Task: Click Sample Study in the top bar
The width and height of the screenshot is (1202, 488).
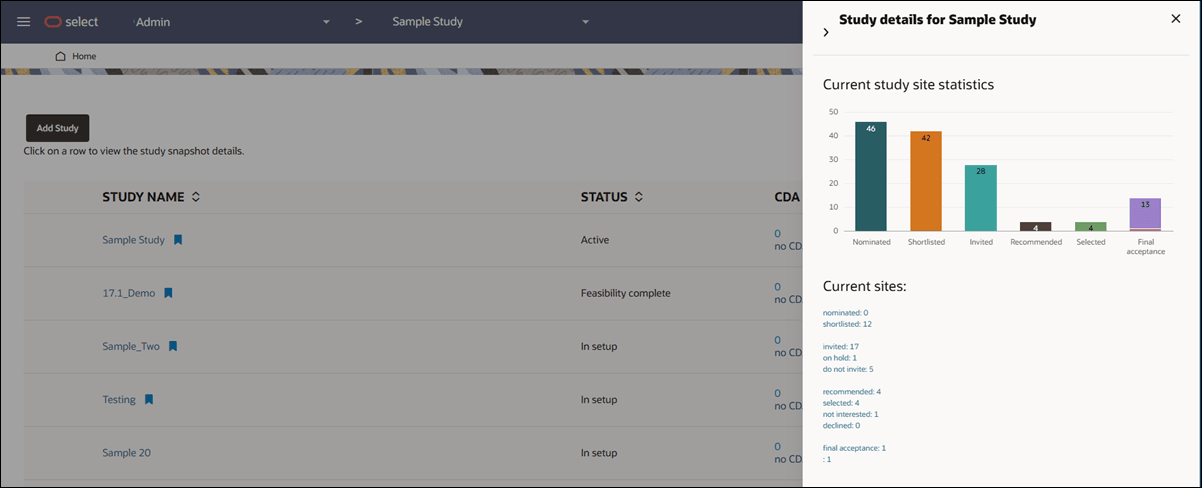Action: tap(427, 22)
